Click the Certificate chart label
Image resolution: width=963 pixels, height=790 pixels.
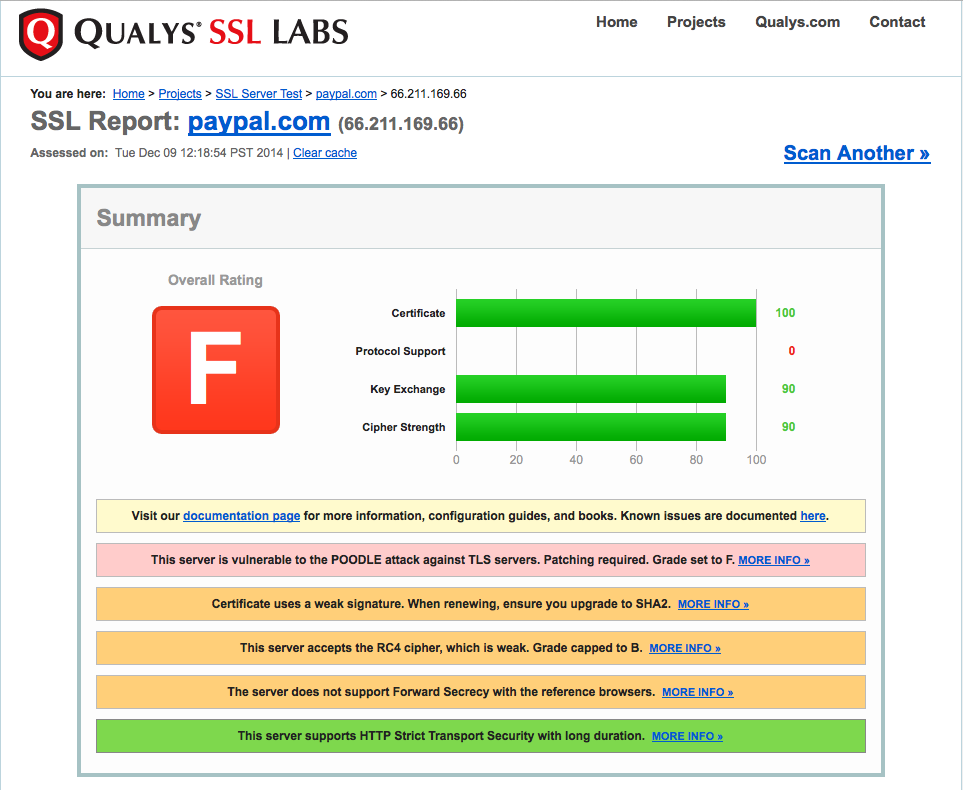pyautogui.click(x=418, y=313)
